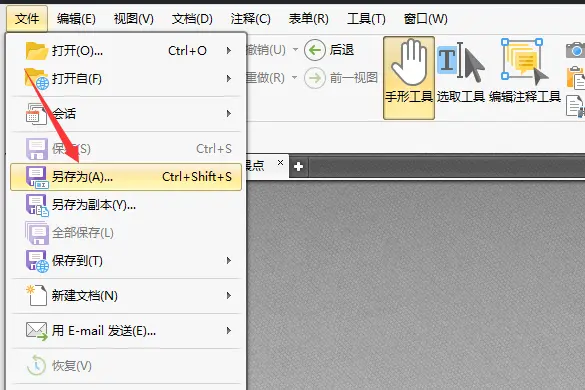This screenshot has width=585, height=390.
Task: Select 保存到(T) menu entry
Action: point(126,260)
